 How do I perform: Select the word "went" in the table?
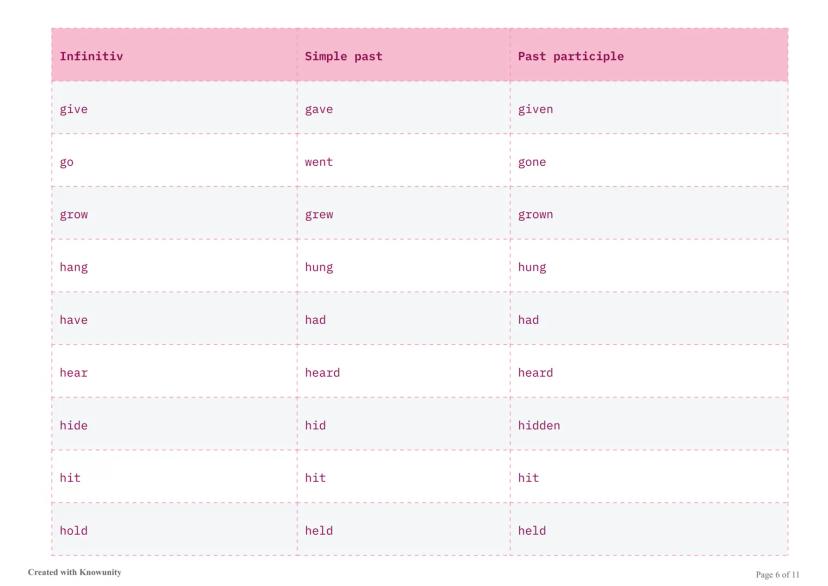319,162
